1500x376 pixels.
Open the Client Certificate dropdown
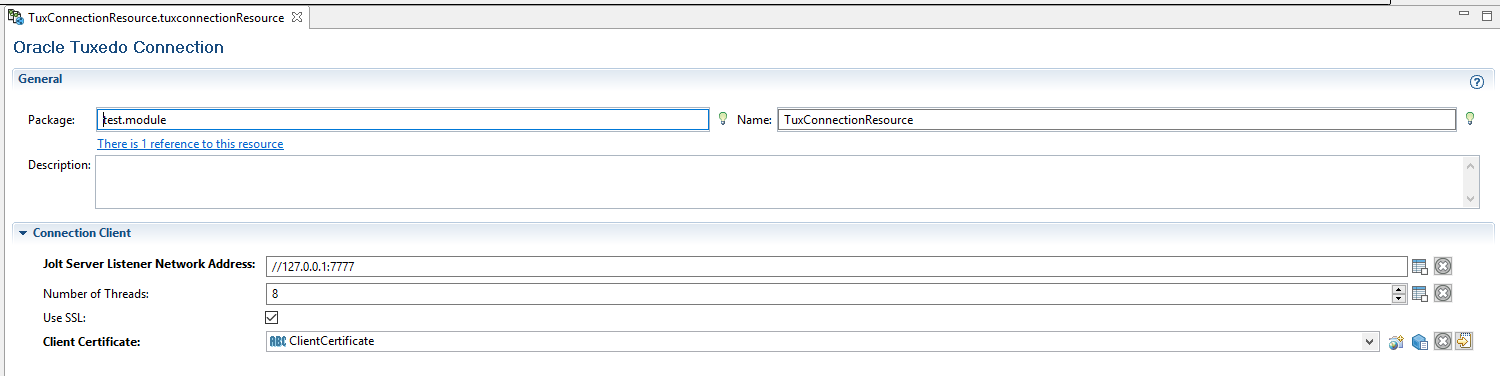1369,342
